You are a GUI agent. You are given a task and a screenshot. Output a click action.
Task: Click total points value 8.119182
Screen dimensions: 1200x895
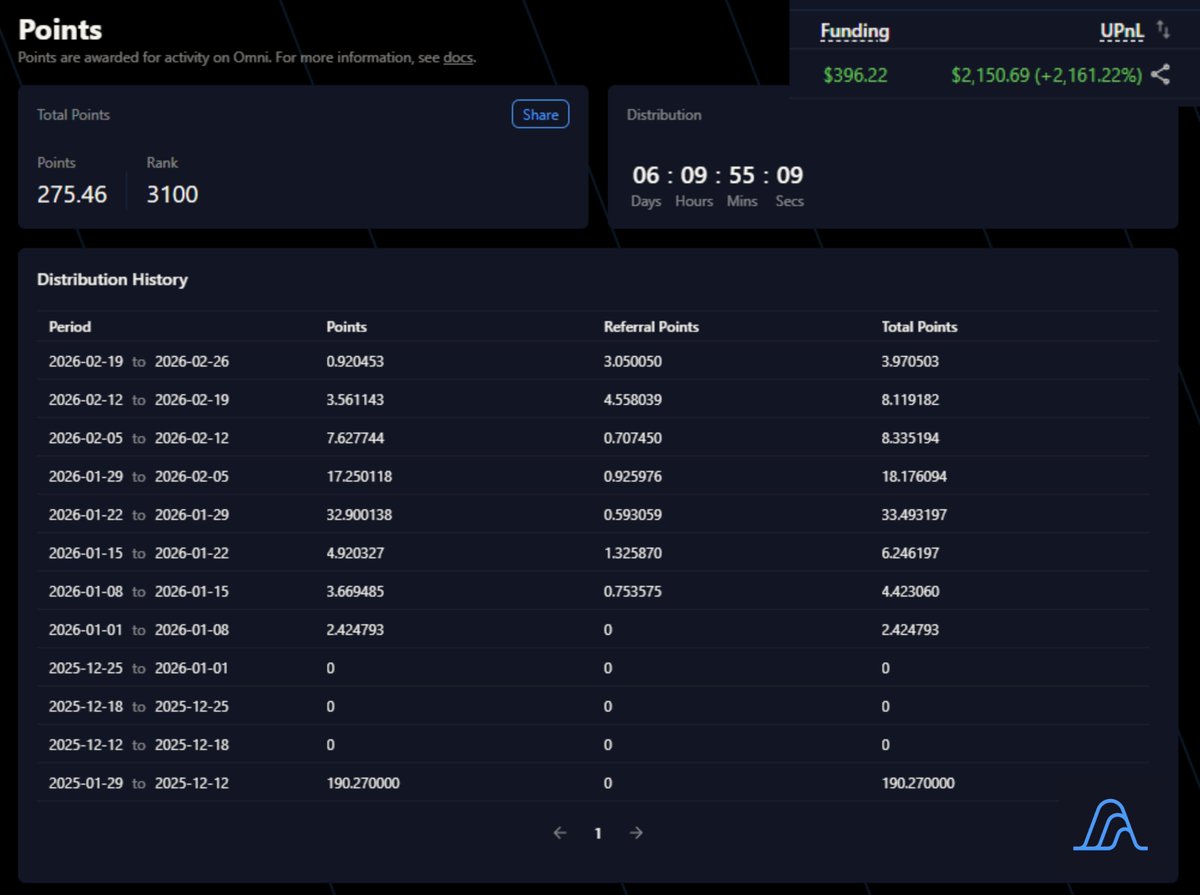[x=910, y=399]
